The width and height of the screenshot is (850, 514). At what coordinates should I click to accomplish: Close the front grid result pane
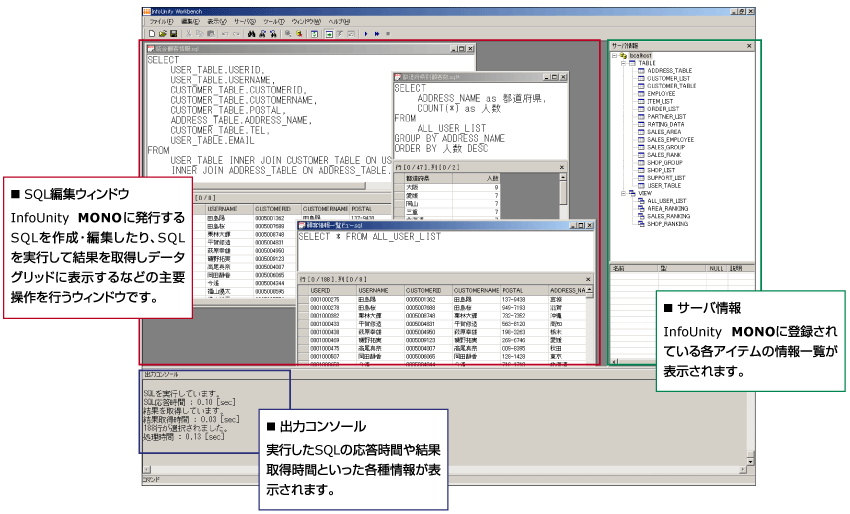588,279
